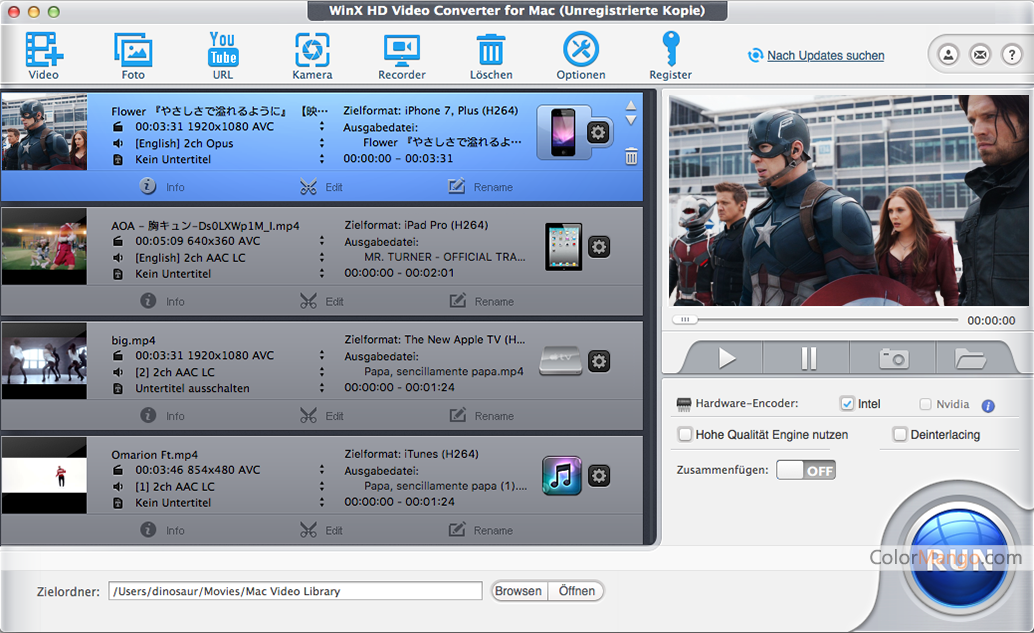Open help with the question mark icon

click(x=1012, y=55)
